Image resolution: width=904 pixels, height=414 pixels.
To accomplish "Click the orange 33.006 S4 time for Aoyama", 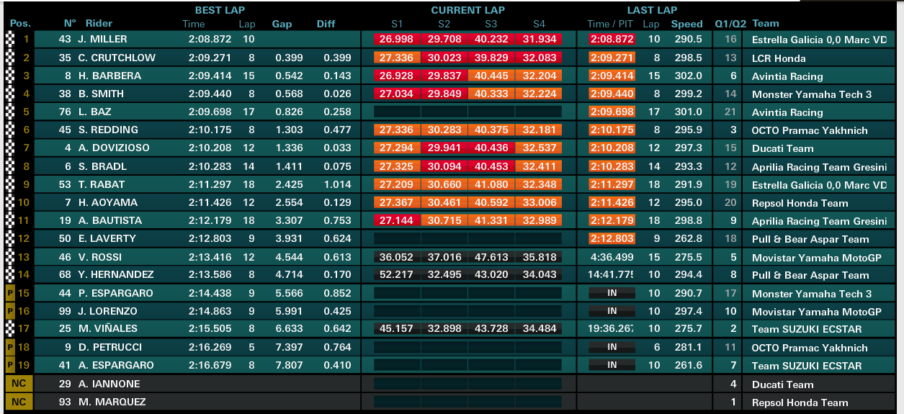I will coord(538,202).
